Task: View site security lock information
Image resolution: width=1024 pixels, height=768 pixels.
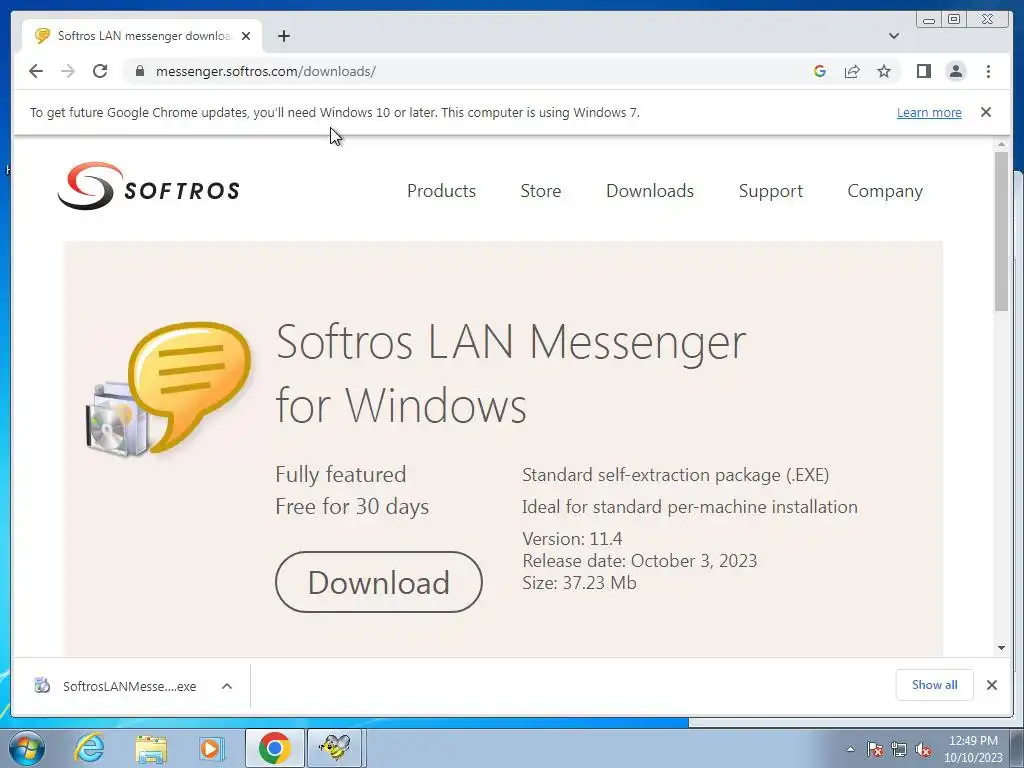Action: 139,71
